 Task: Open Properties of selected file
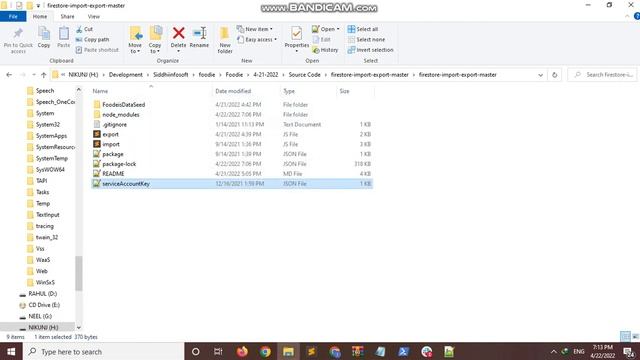point(297,40)
